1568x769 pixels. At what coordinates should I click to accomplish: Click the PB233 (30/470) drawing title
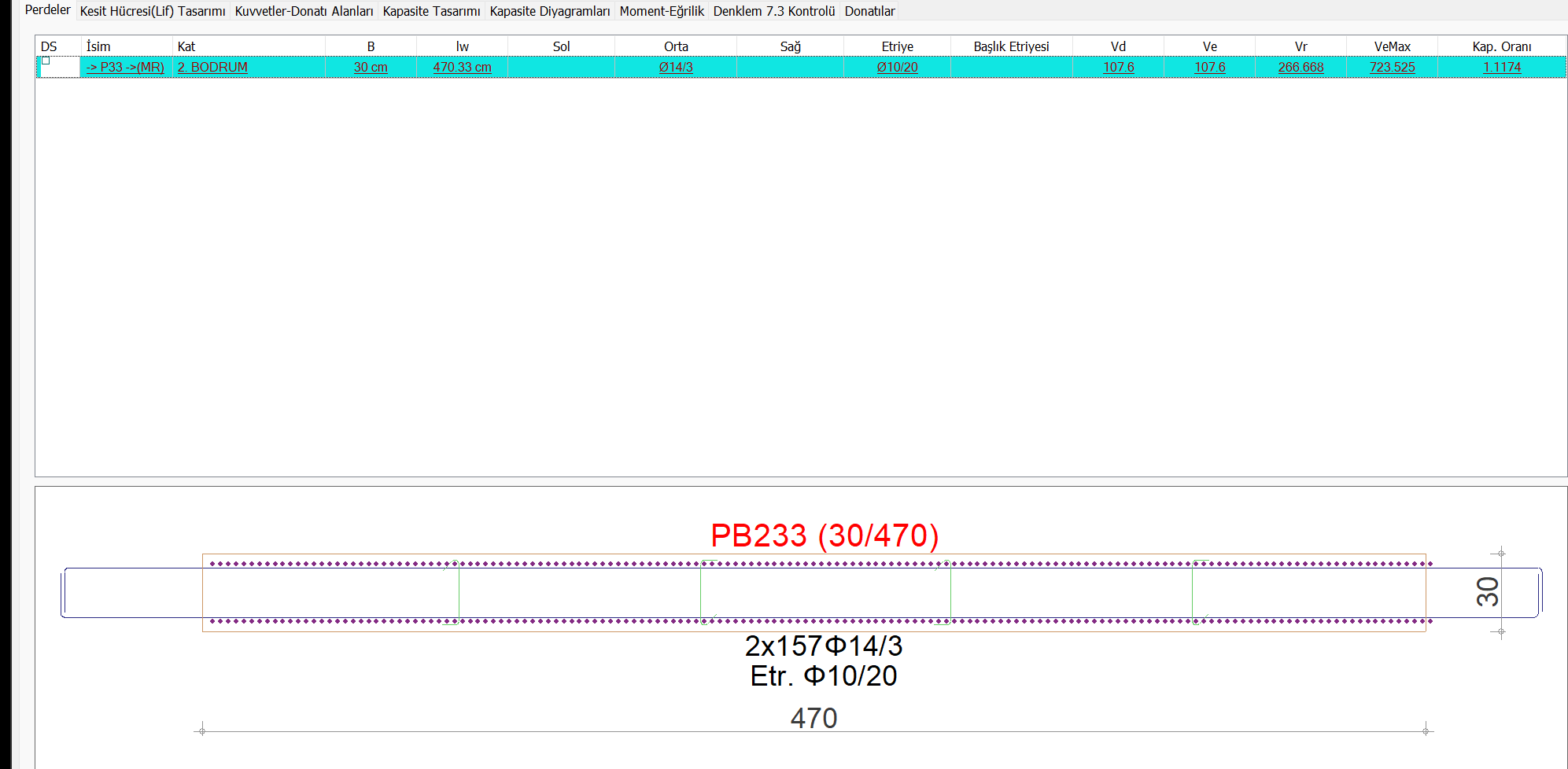click(824, 535)
